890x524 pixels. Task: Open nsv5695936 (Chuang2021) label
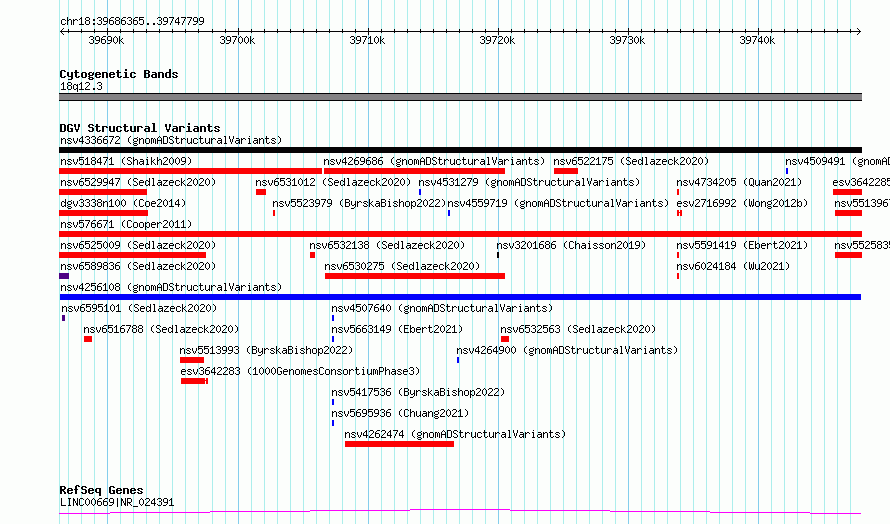pos(400,413)
